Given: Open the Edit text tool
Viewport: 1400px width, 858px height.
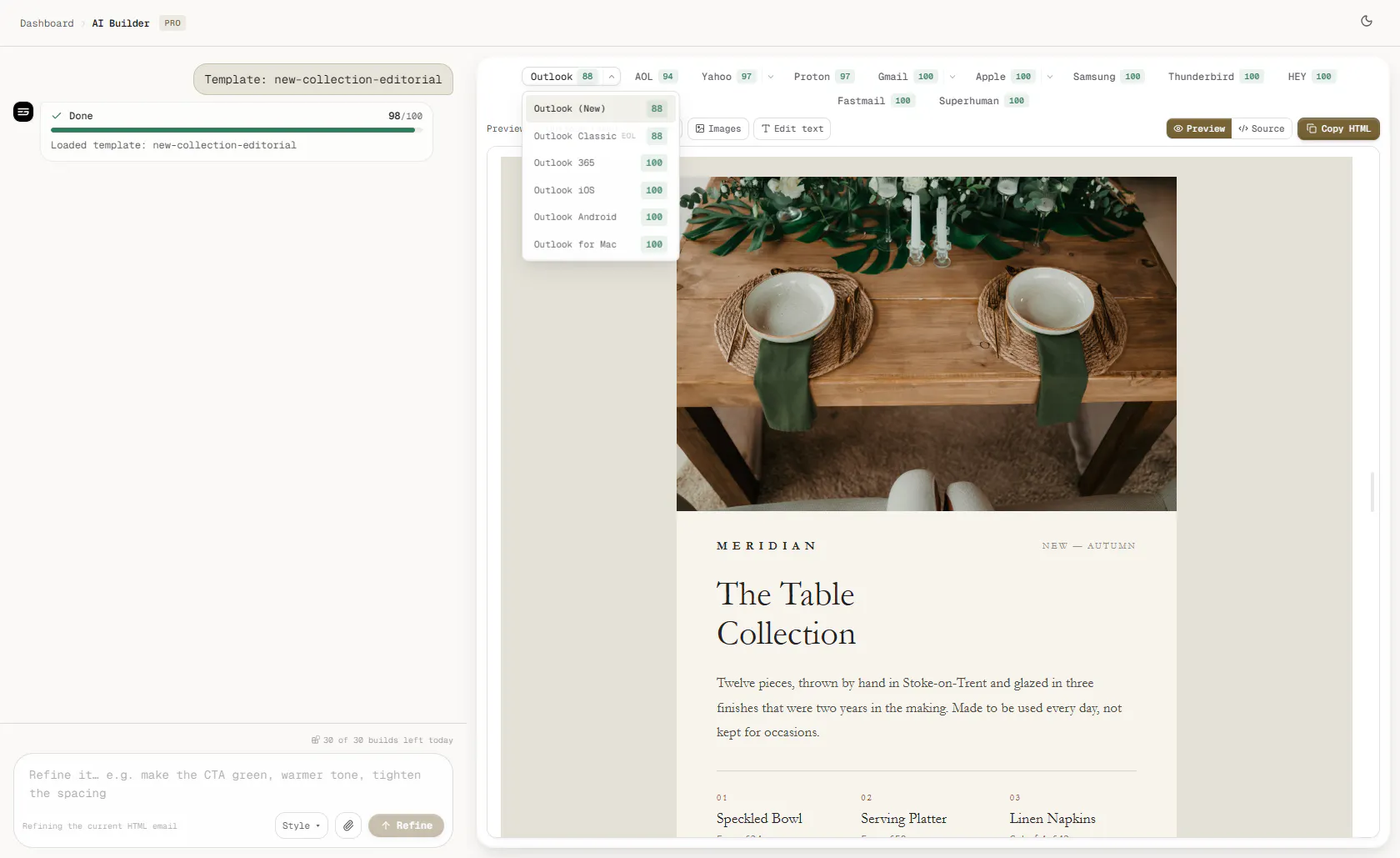Looking at the screenshot, I should [x=792, y=128].
